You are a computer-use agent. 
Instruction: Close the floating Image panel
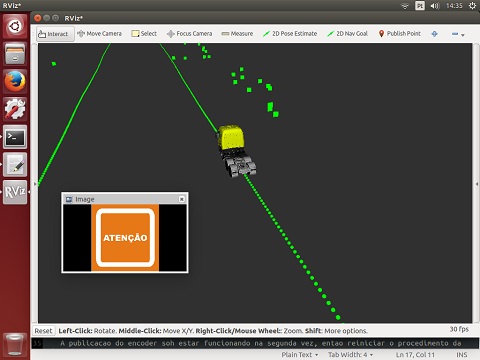click(x=182, y=199)
